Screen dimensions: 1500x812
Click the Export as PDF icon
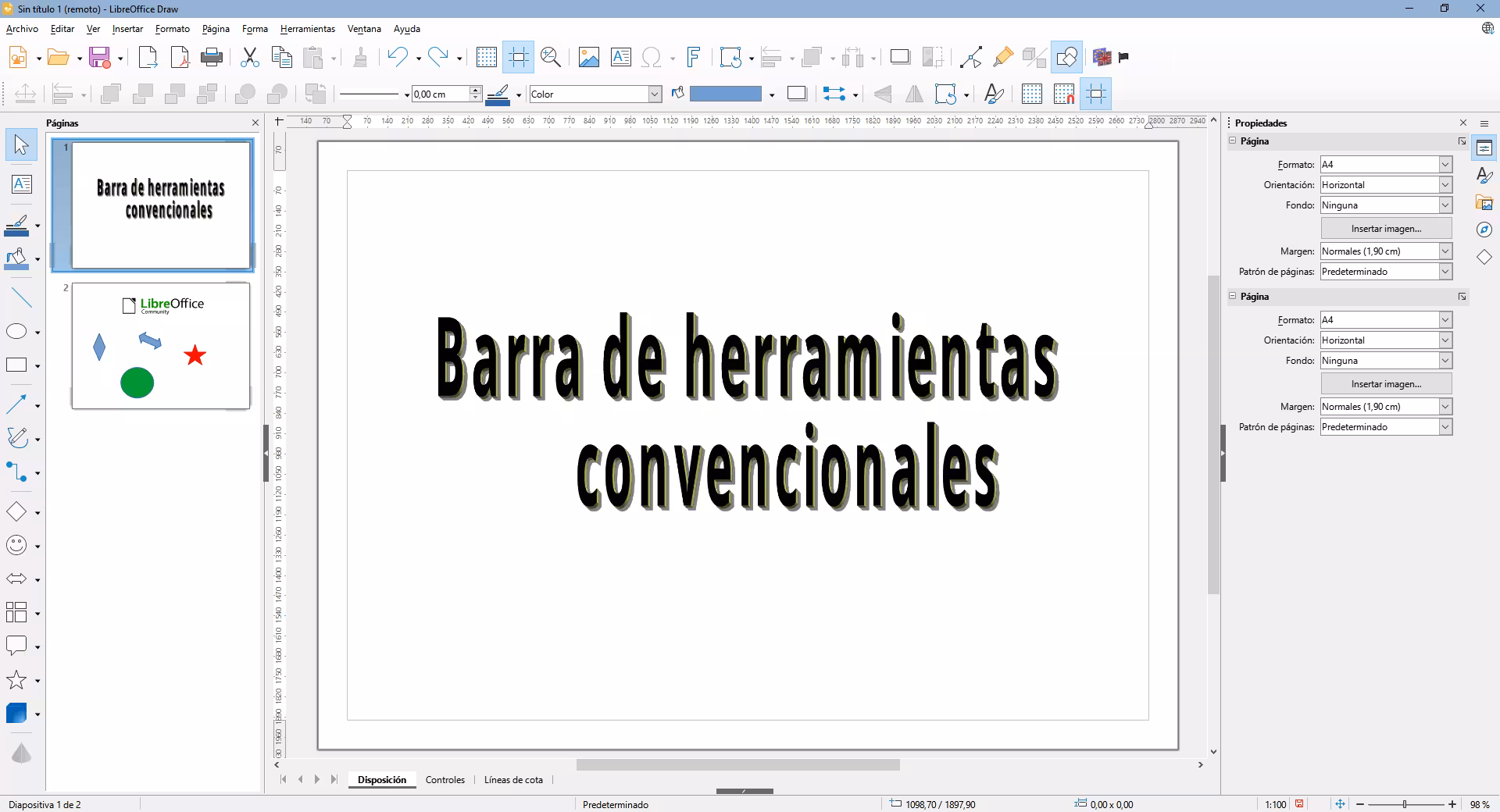180,57
